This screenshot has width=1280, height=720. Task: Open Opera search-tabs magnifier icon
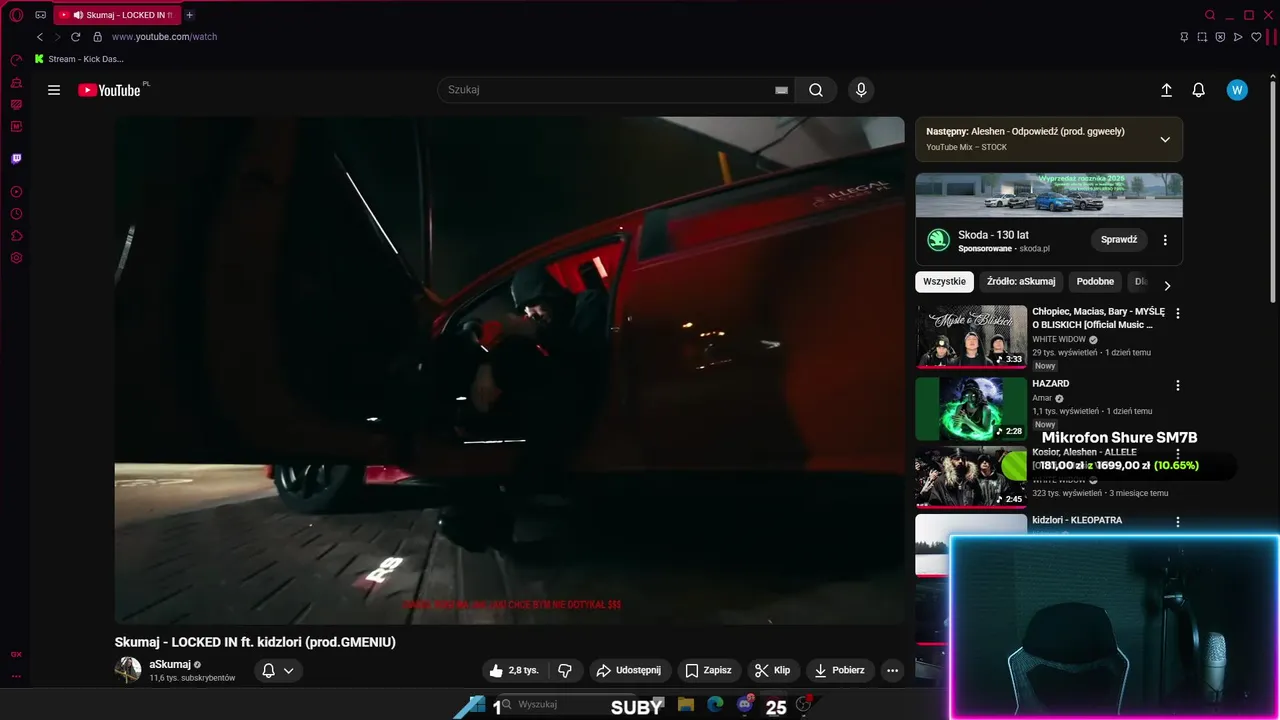click(1210, 15)
